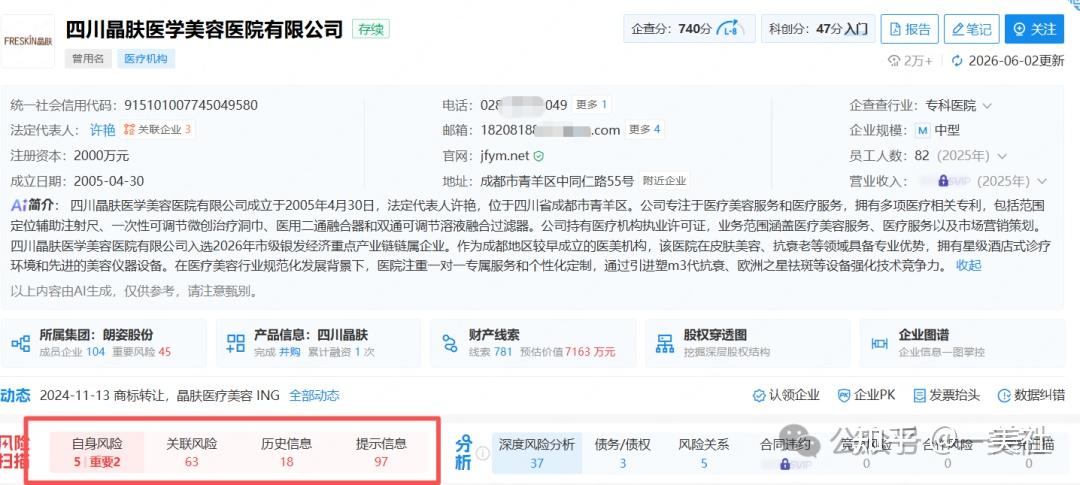The height and width of the screenshot is (485, 1080).
Task: Open official website jfym.net
Action: pos(504,156)
